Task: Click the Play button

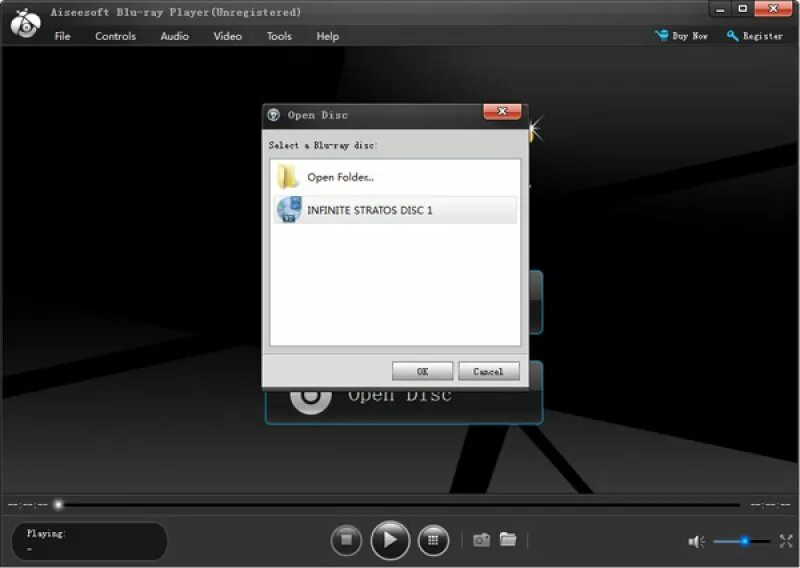Action: (390, 540)
